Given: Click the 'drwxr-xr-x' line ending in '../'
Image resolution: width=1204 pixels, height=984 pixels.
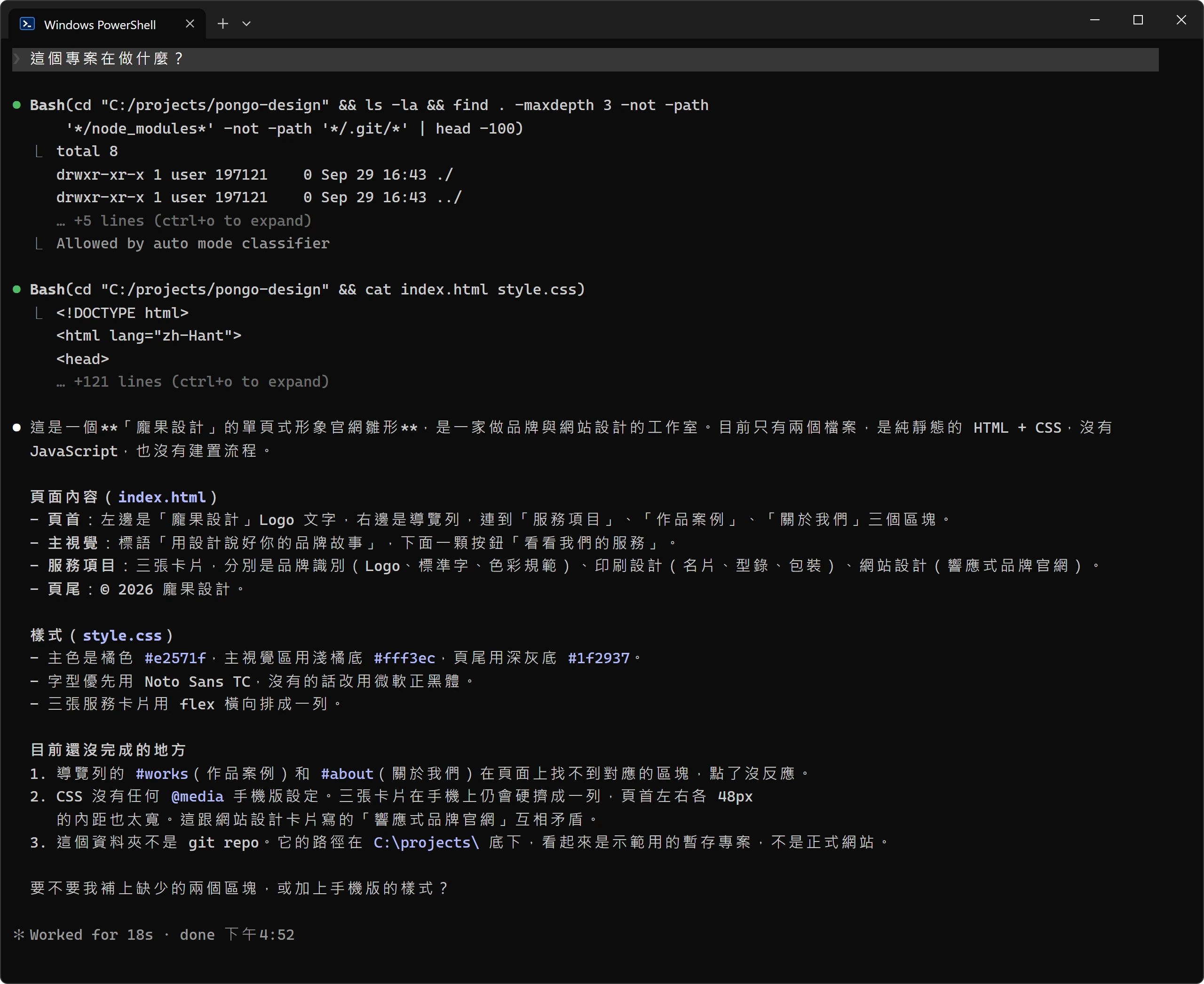Looking at the screenshot, I should (259, 197).
